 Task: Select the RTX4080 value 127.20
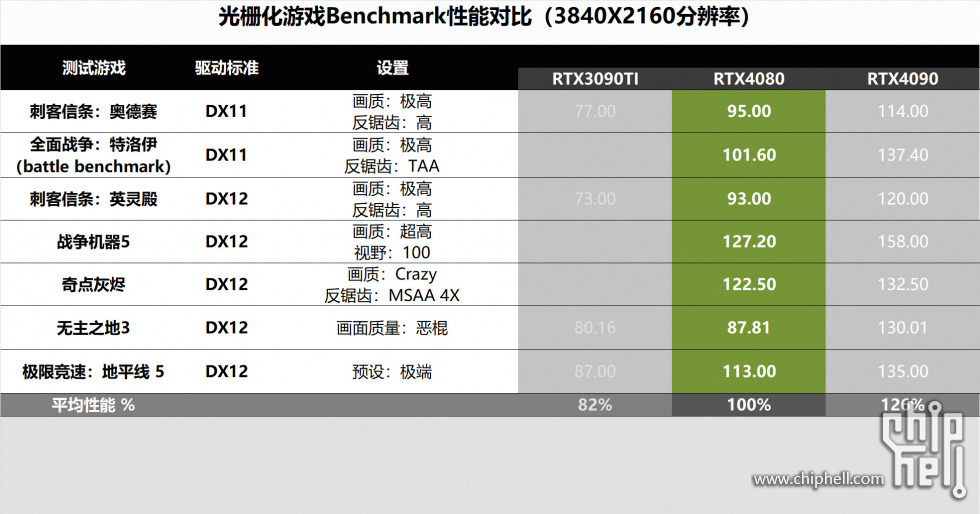(749, 241)
